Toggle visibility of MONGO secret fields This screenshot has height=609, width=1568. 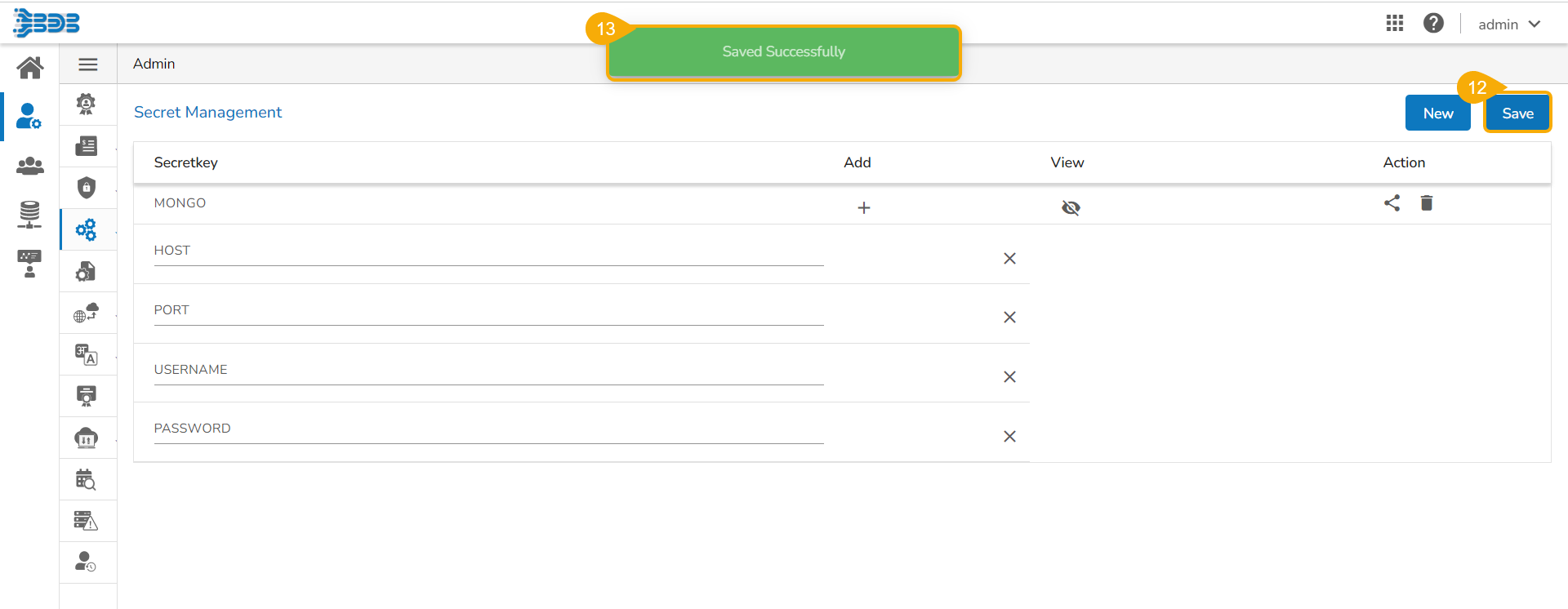pos(1071,208)
